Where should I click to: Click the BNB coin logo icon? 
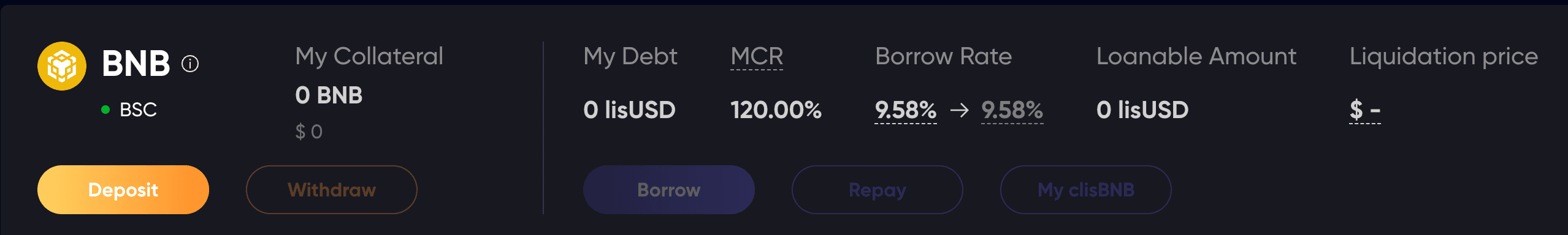coord(62,66)
